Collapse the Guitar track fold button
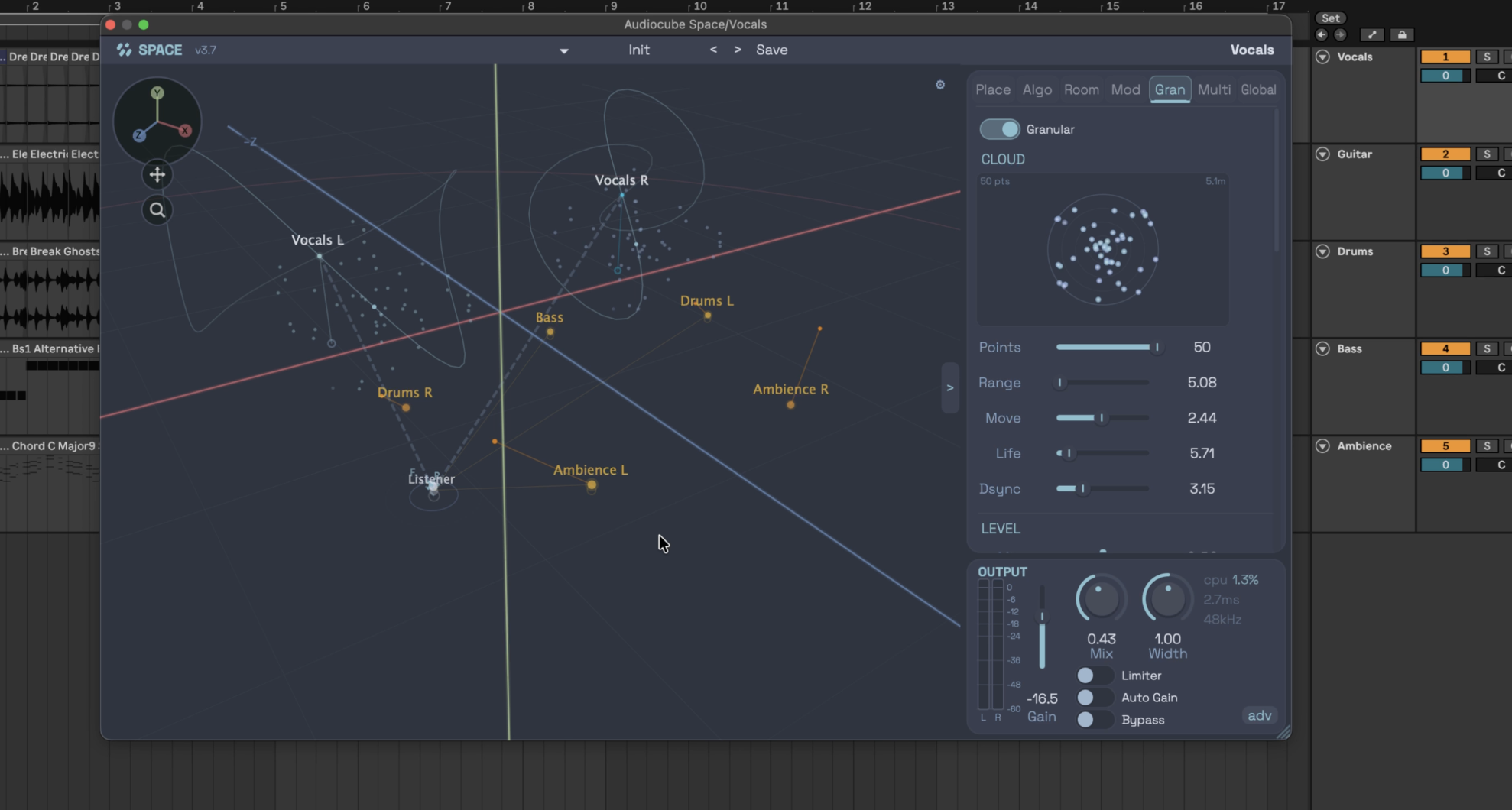This screenshot has height=810, width=1512. click(x=1322, y=154)
